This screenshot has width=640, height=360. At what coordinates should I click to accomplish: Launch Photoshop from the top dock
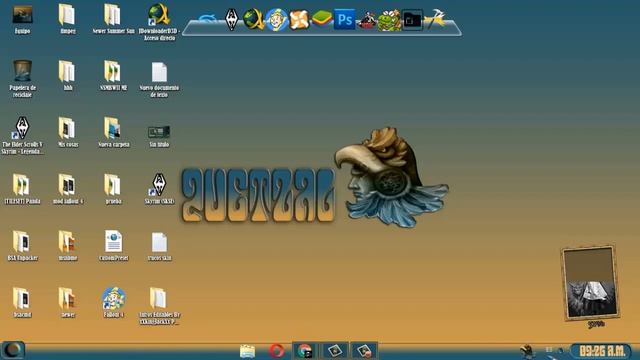coord(344,19)
